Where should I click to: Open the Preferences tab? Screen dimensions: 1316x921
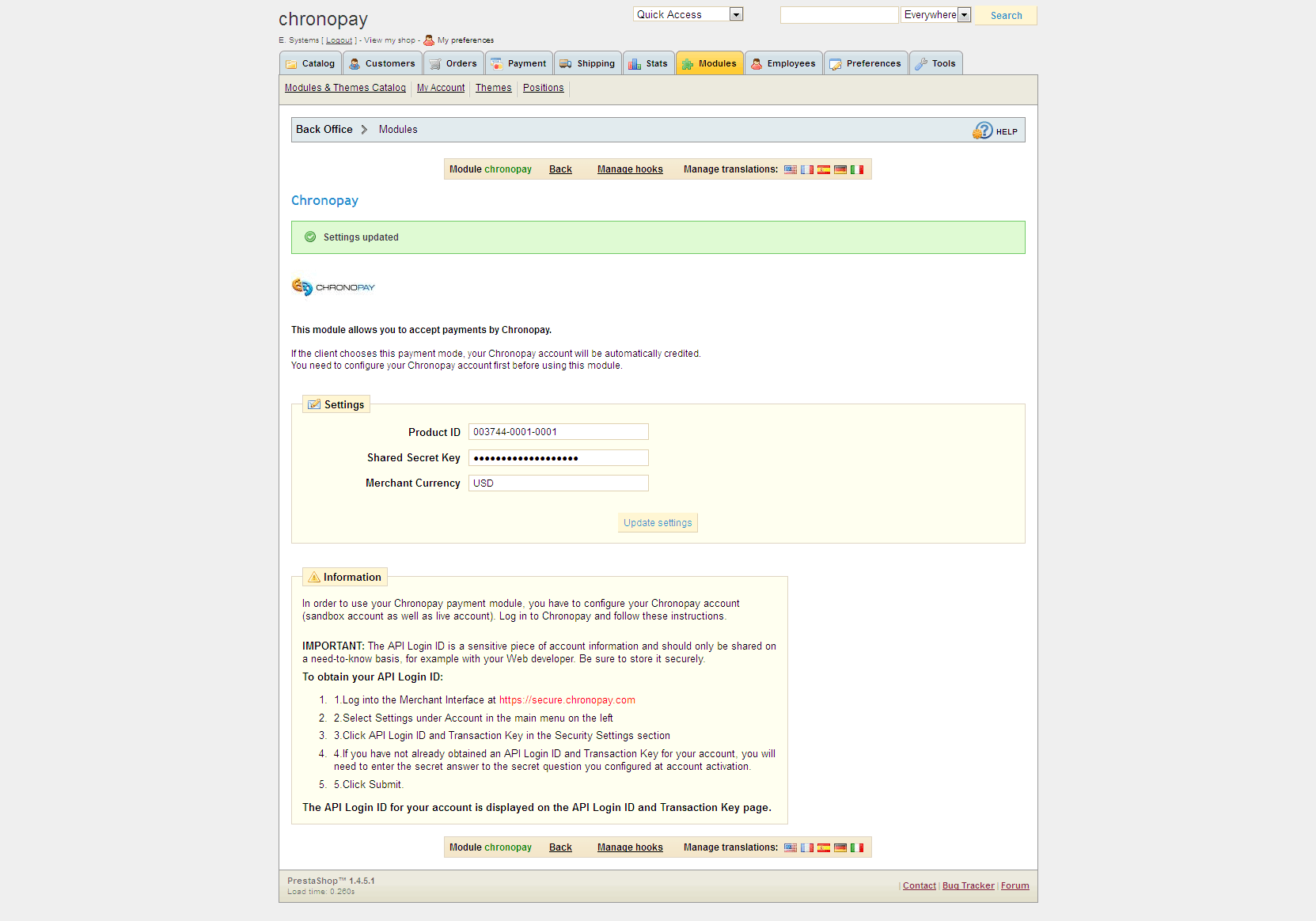tap(866, 63)
